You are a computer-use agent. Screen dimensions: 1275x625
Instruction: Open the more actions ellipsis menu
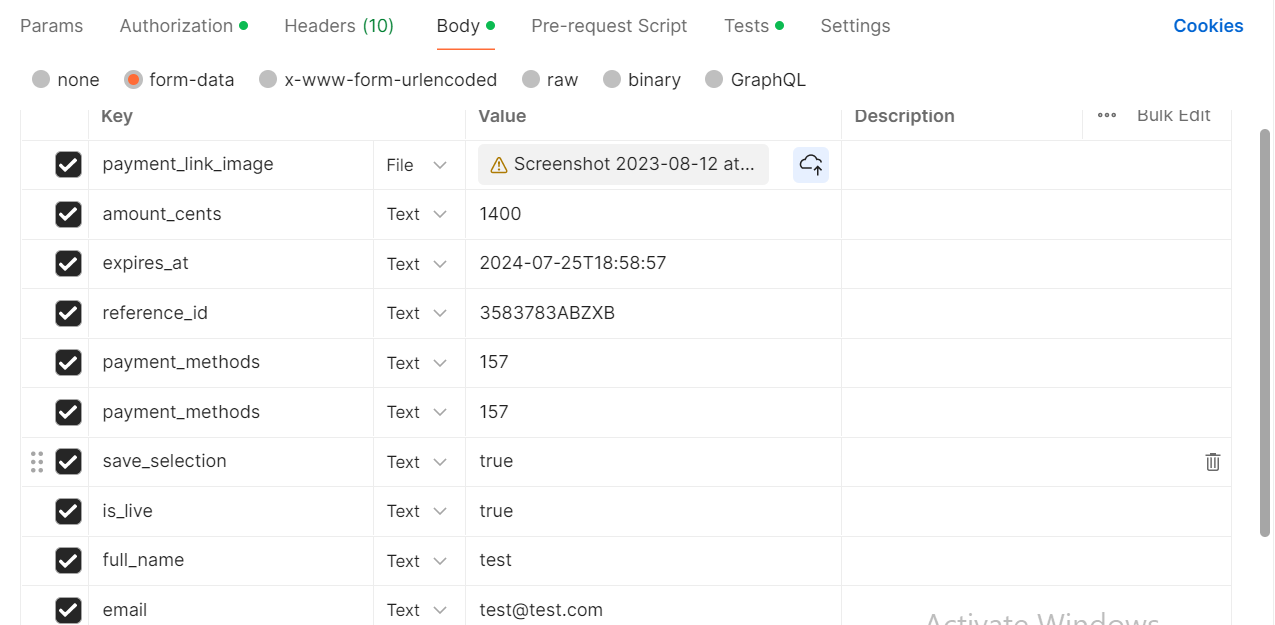point(1106,116)
